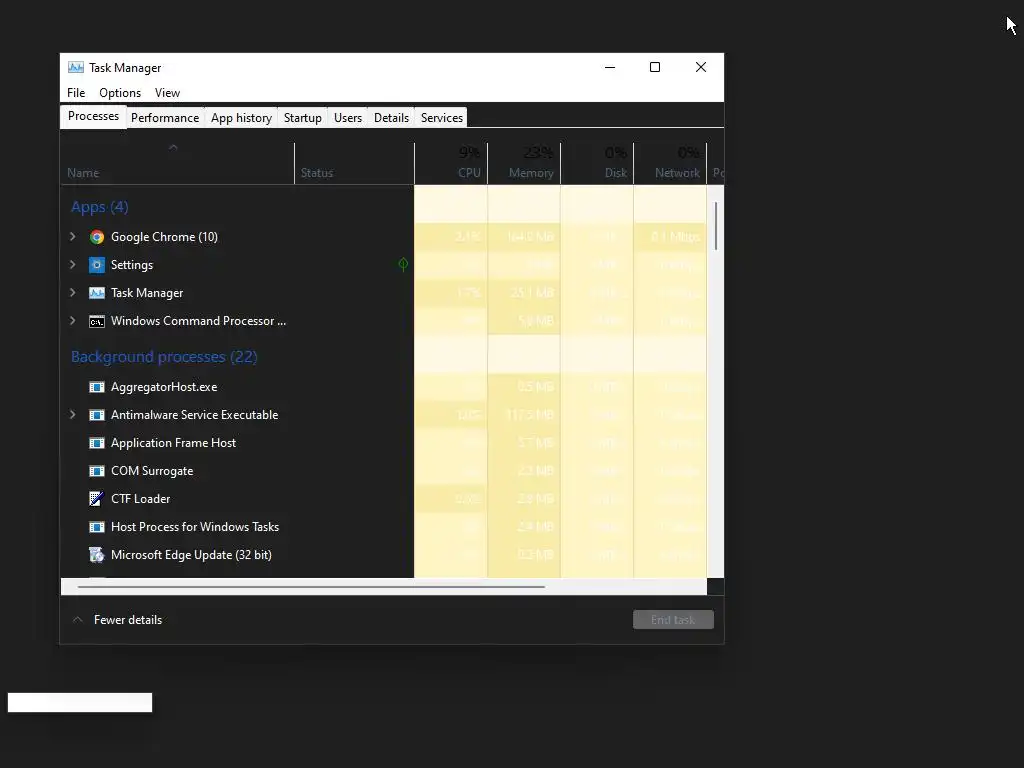Switch to the Services tab
This screenshot has width=1024, height=768.
tap(441, 118)
